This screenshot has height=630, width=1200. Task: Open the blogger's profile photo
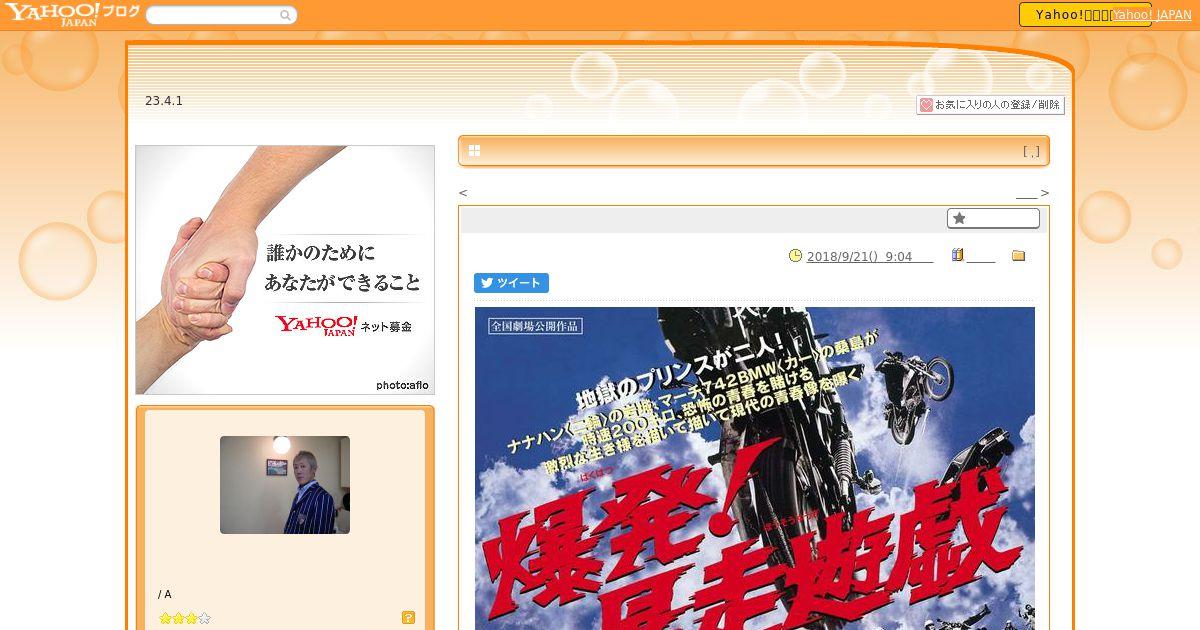[x=285, y=485]
